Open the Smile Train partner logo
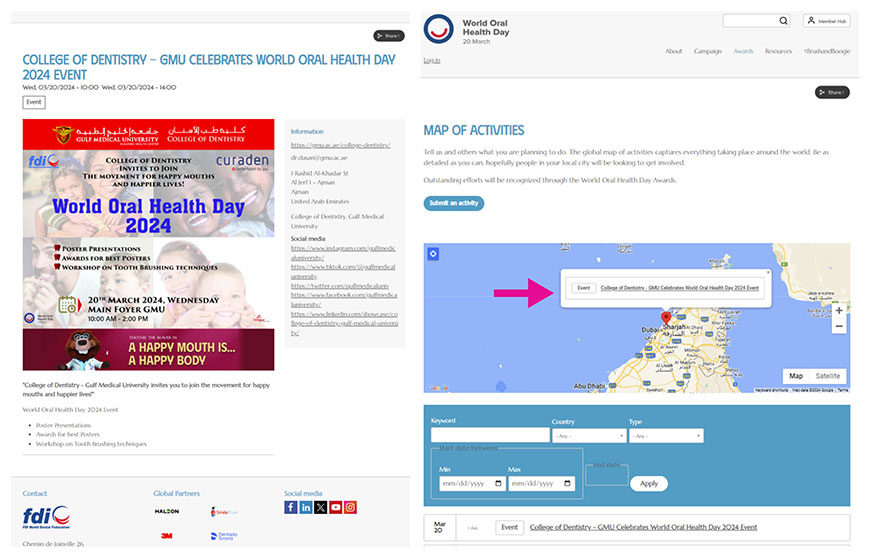This screenshot has width=870, height=558. click(x=224, y=511)
